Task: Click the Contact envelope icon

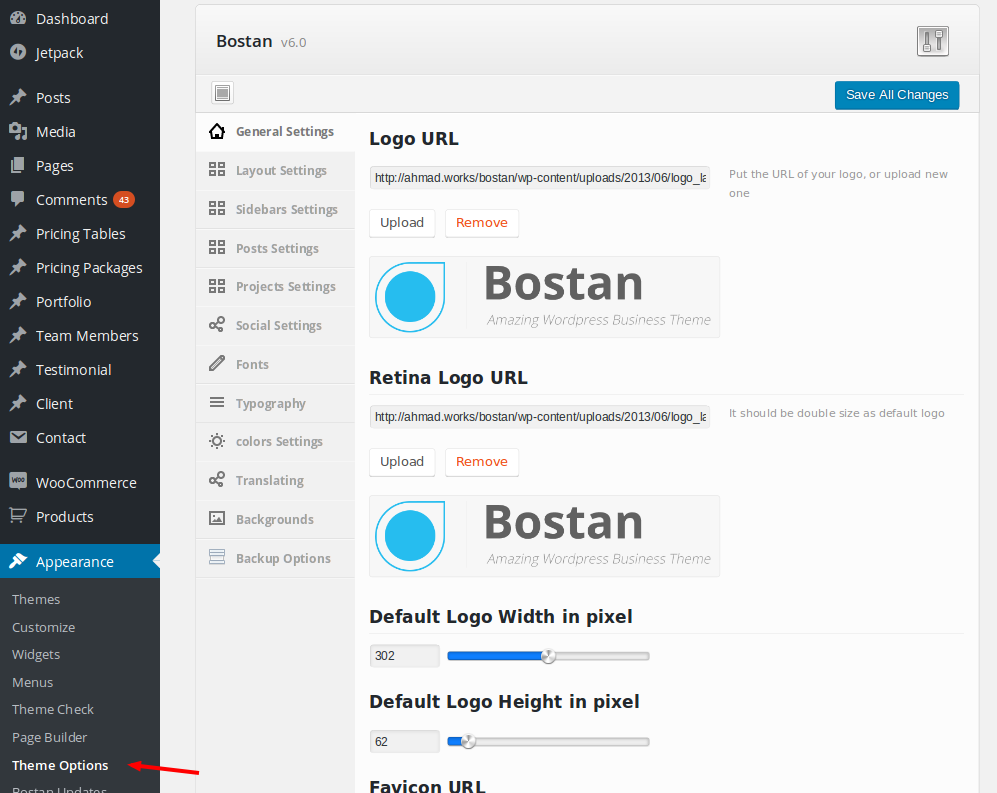Action: coord(18,438)
